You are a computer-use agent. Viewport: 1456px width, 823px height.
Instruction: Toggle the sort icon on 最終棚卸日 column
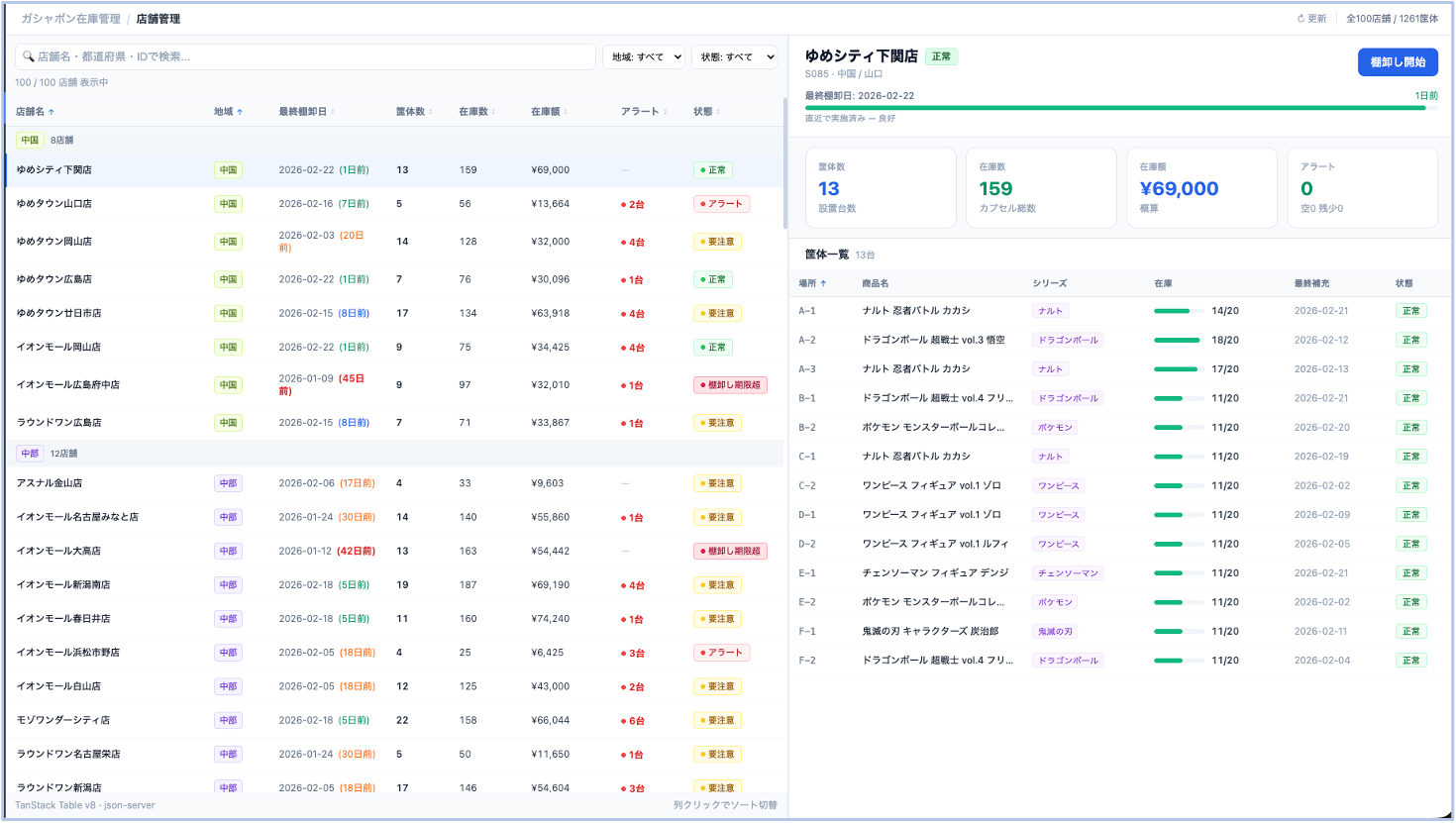[x=333, y=112]
